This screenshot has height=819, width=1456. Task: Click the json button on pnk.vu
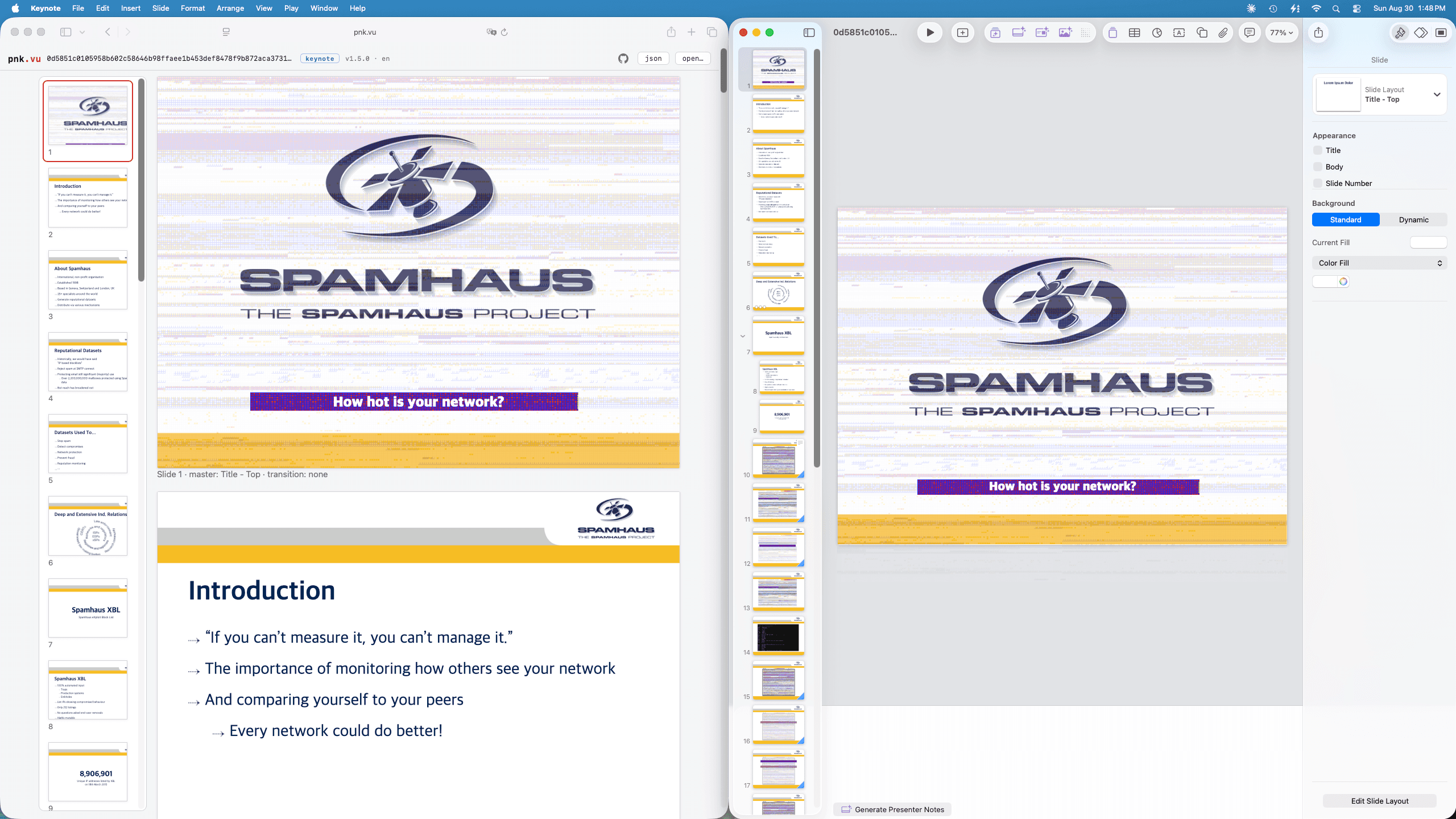click(x=653, y=59)
